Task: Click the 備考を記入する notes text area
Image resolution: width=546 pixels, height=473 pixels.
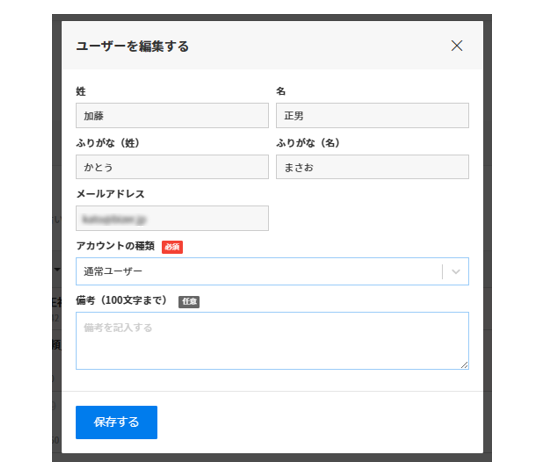Action: 272,341
